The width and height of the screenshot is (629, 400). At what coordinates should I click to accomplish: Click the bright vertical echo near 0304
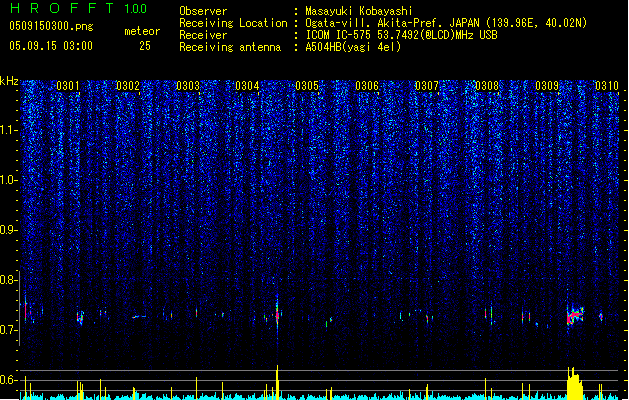click(x=277, y=315)
